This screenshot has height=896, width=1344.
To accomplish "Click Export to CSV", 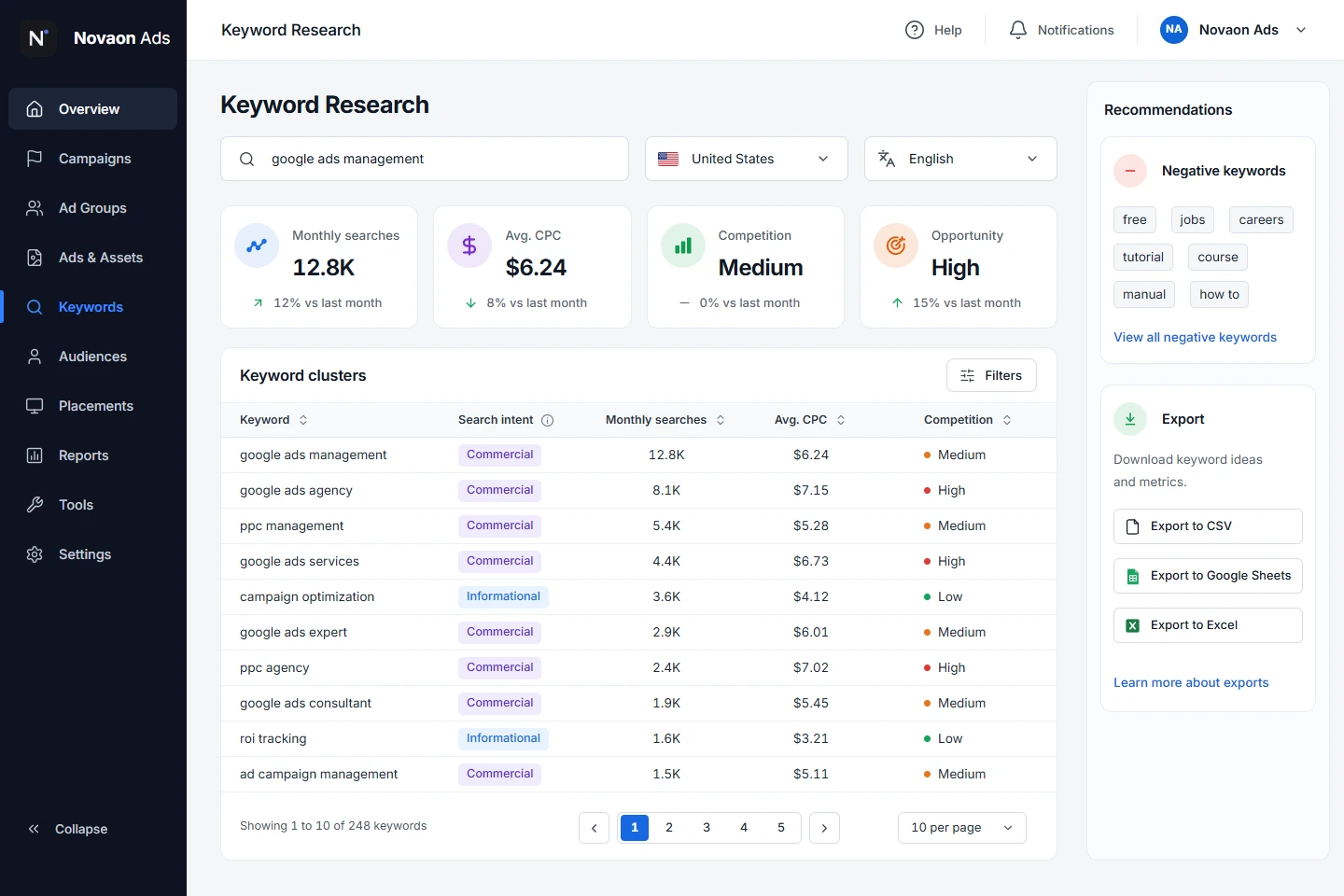I will (x=1208, y=526).
